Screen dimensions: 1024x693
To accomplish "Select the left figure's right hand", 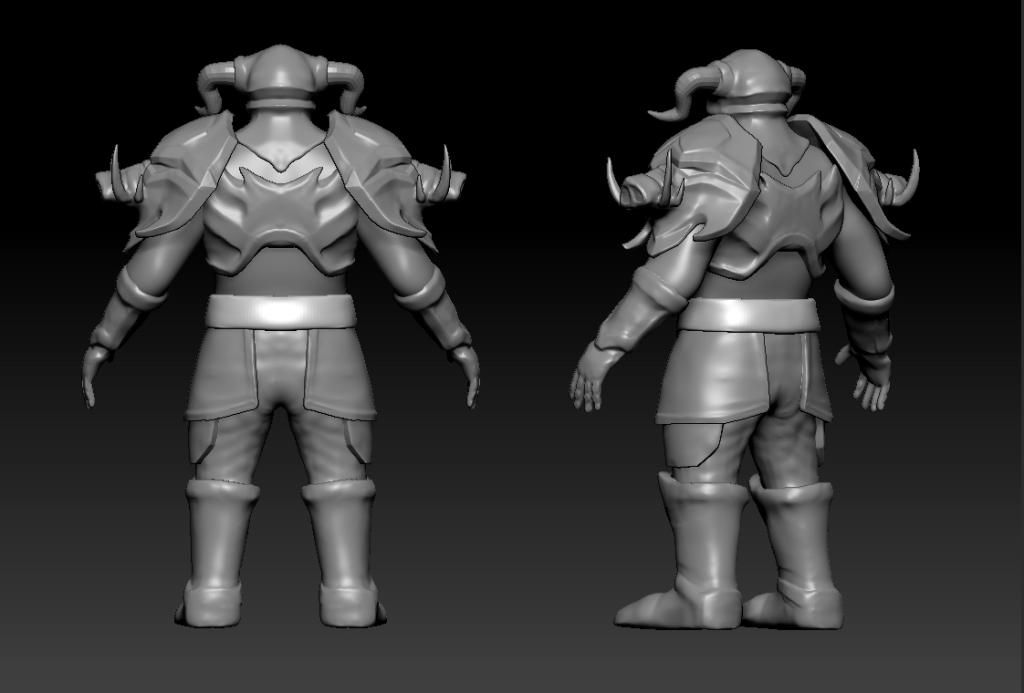I will point(468,375).
